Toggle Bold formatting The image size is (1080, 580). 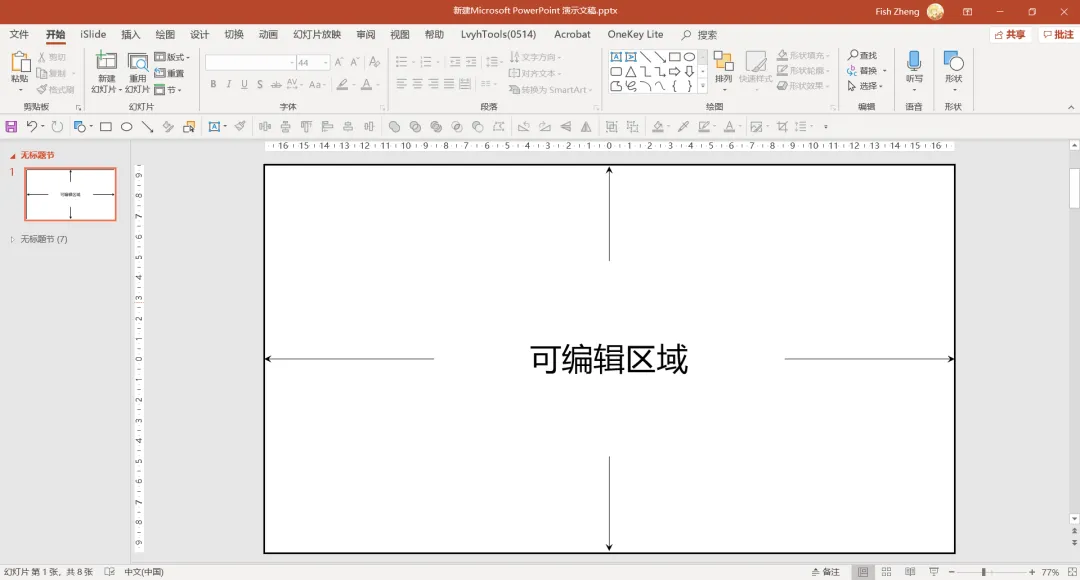[x=214, y=84]
